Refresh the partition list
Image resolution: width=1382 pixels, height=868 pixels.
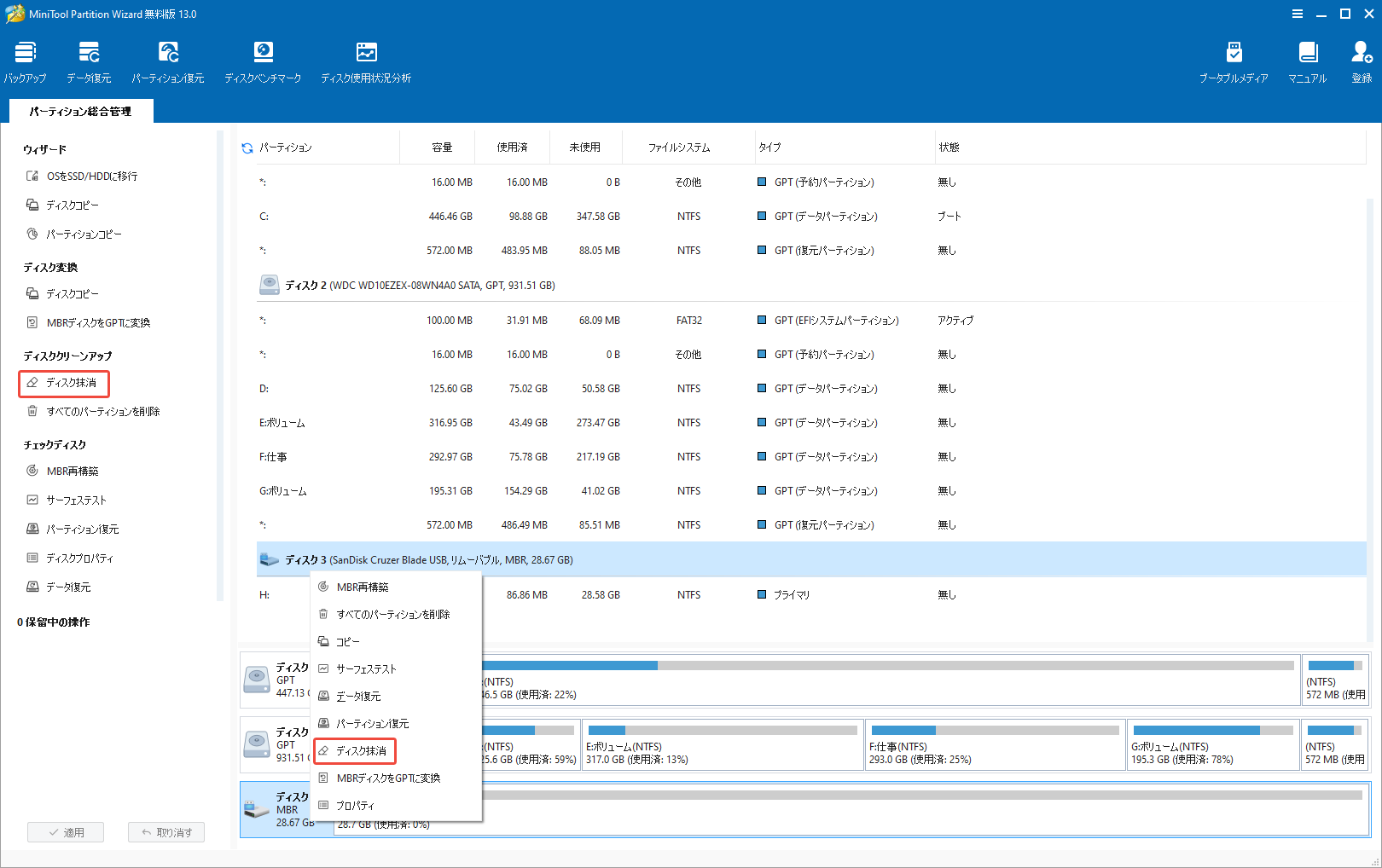coord(246,147)
